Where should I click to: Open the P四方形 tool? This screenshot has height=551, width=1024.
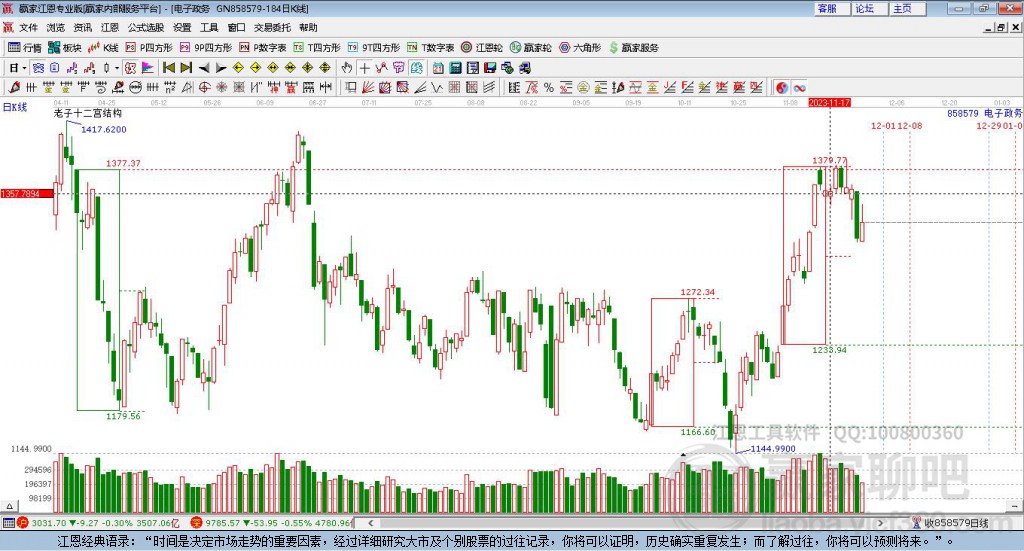[149, 48]
